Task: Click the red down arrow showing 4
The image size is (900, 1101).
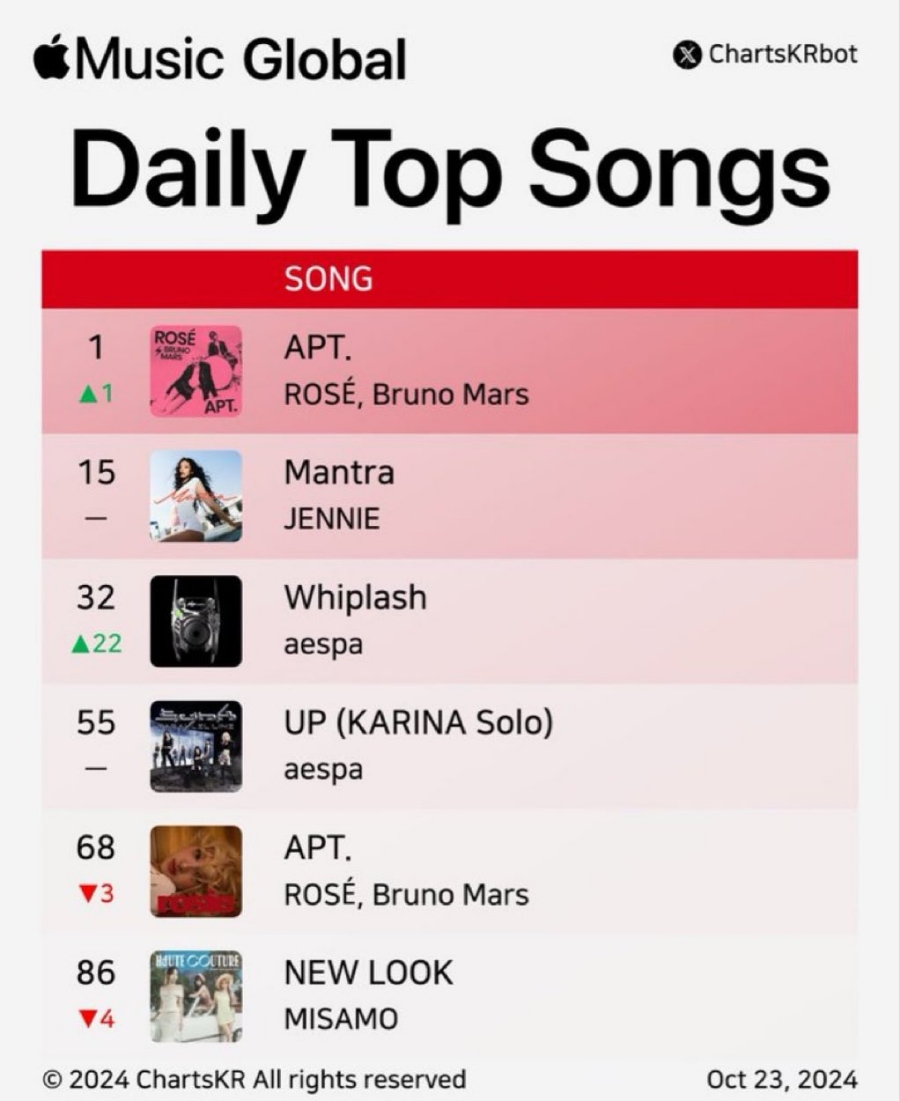Action: point(87,1019)
